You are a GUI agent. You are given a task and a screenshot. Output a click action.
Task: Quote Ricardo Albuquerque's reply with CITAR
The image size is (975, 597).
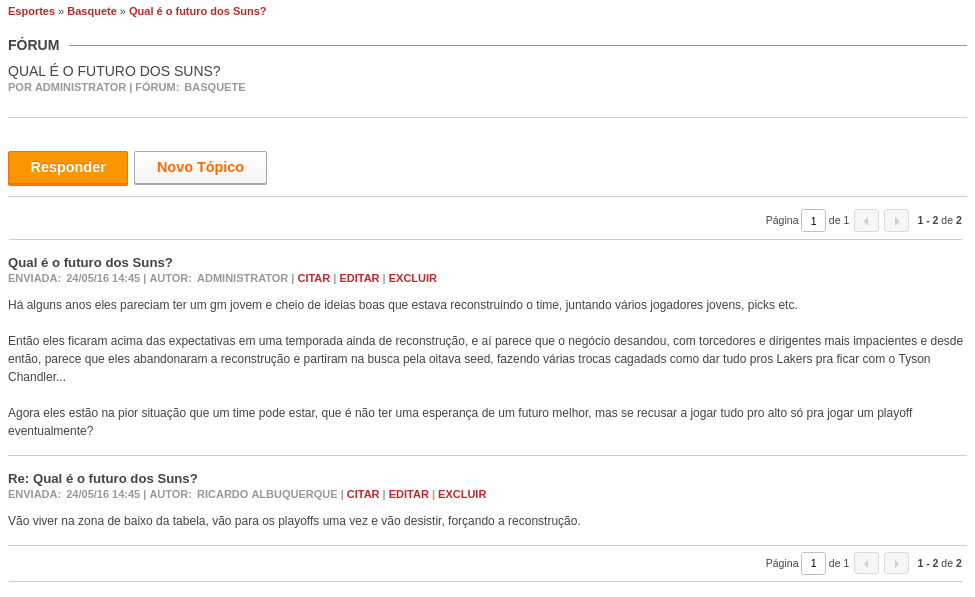tap(363, 494)
